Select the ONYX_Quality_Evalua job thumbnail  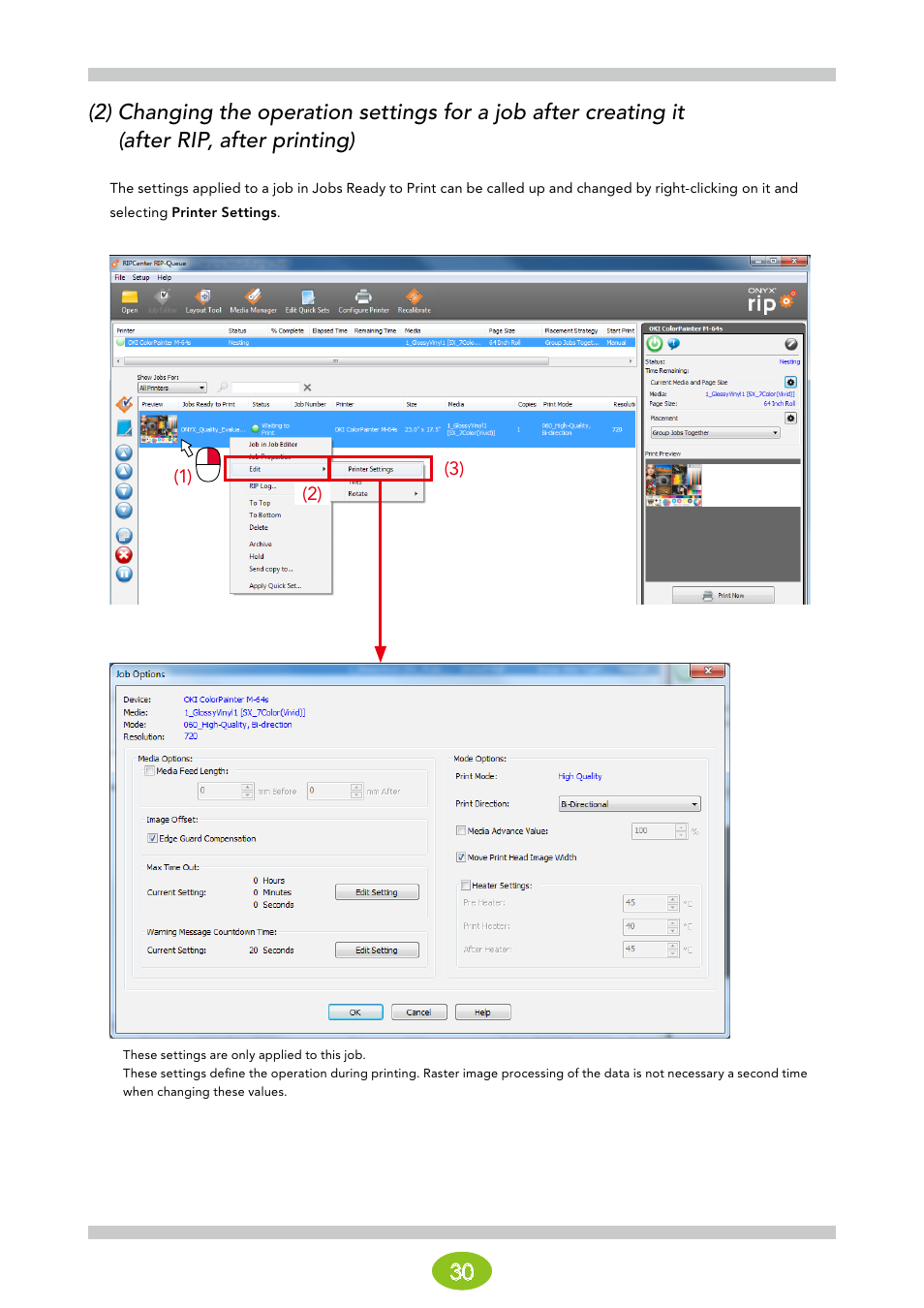pyautogui.click(x=159, y=428)
